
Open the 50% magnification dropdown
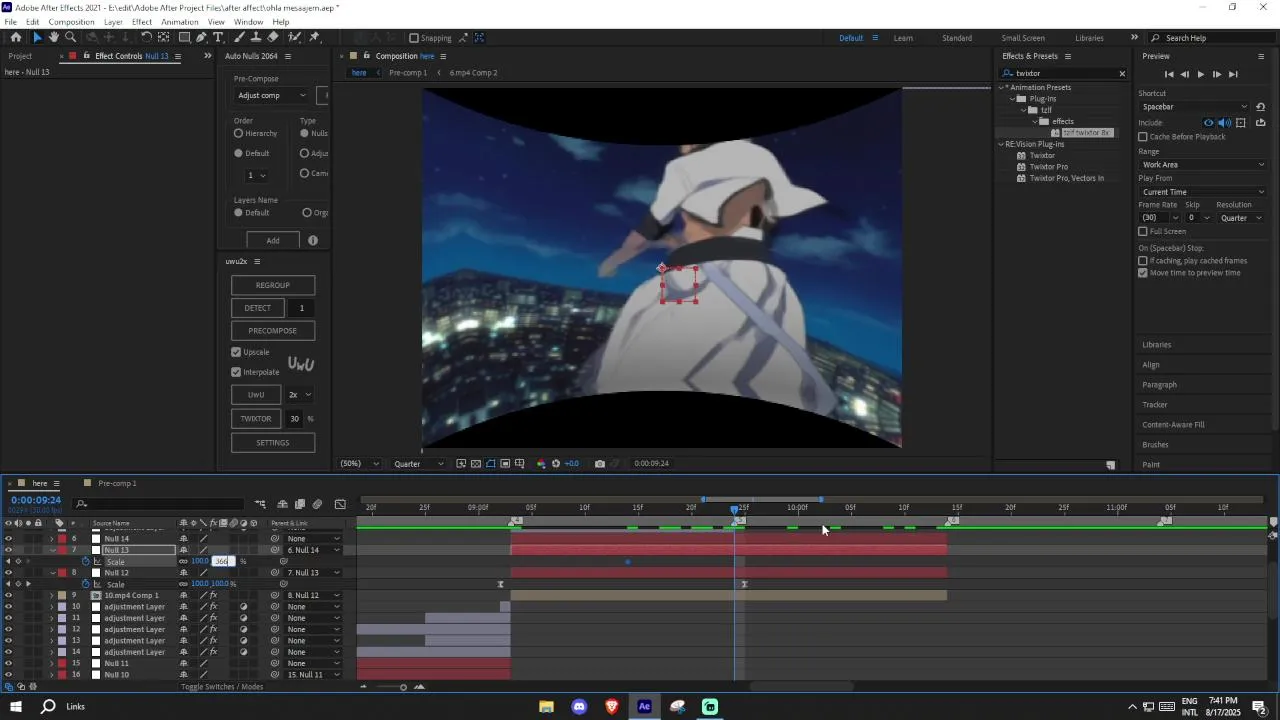(360, 464)
